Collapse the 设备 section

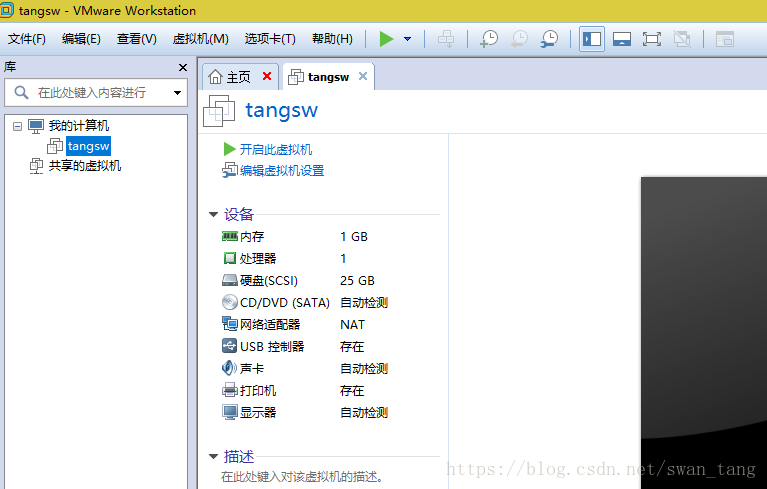[213, 214]
